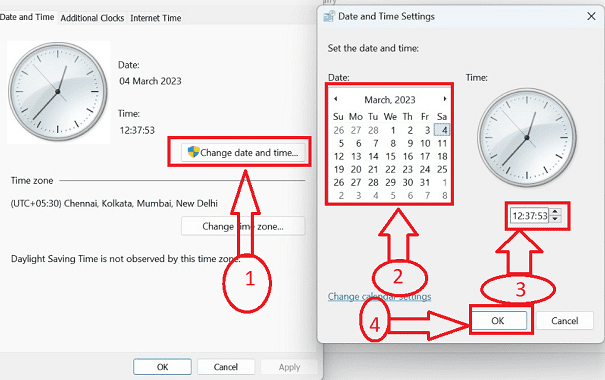Decrease time with the down spinner arrow

tap(555, 219)
